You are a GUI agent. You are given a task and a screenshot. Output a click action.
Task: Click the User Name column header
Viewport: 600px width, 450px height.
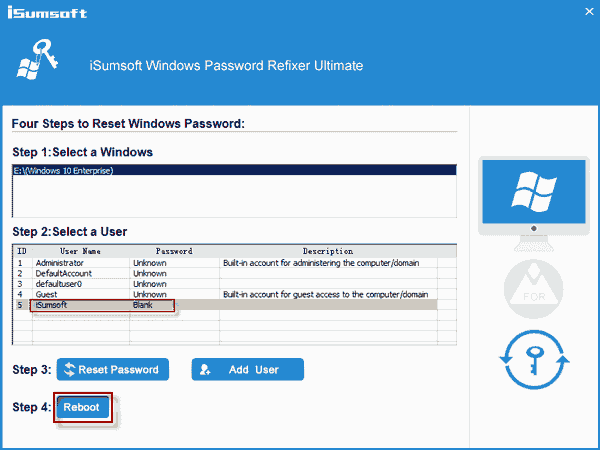80,251
